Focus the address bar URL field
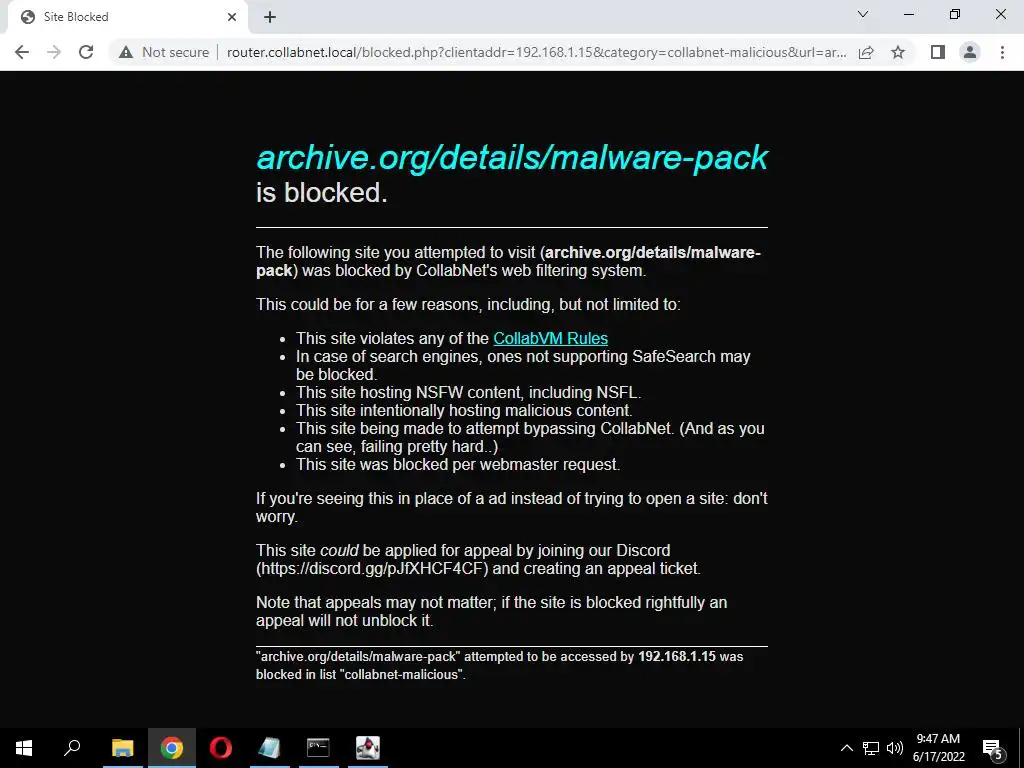Viewport: 1024px width, 768px height. 536,52
